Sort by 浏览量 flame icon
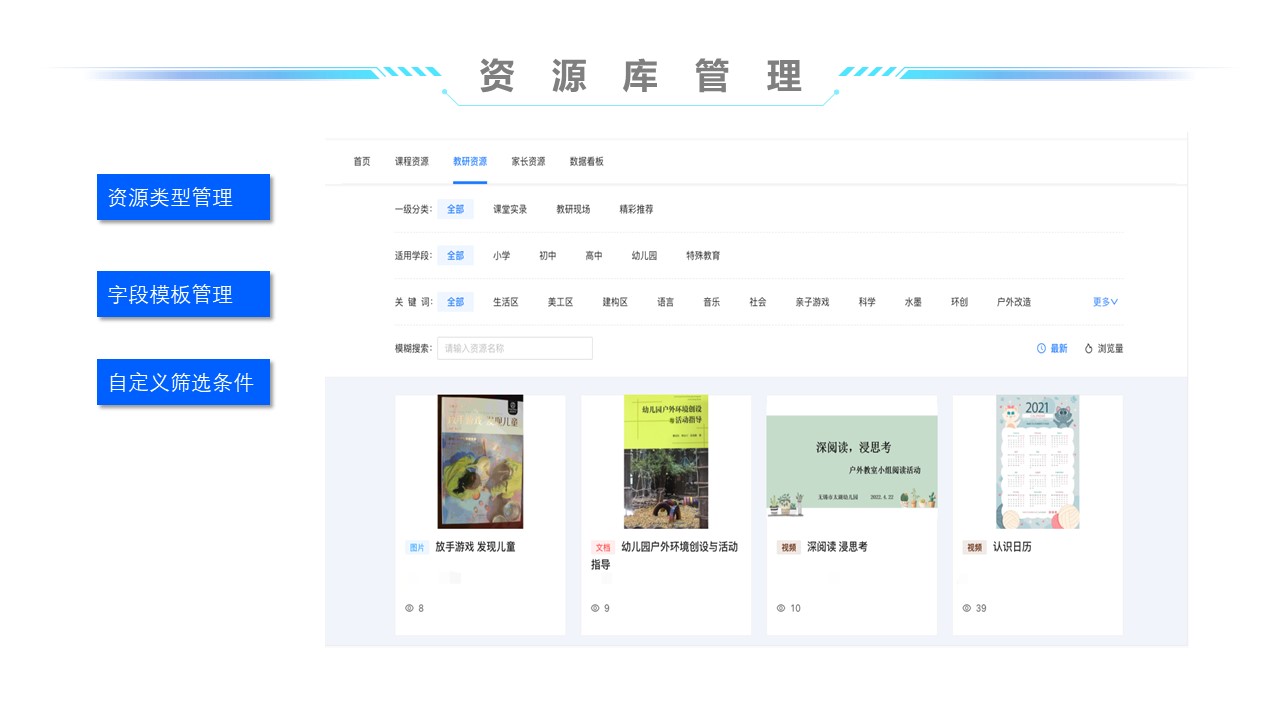 pyautogui.click(x=1089, y=348)
